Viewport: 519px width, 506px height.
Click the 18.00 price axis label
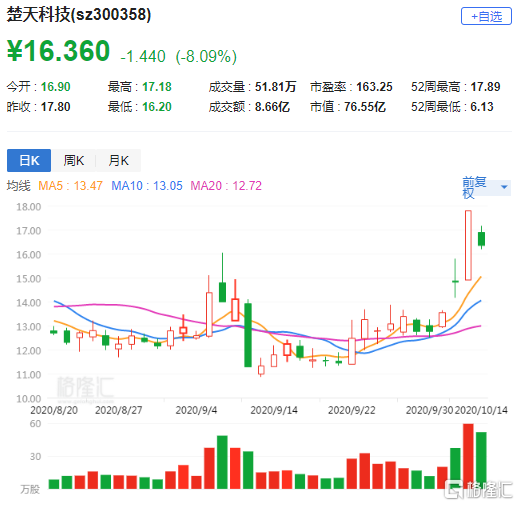tap(29, 207)
